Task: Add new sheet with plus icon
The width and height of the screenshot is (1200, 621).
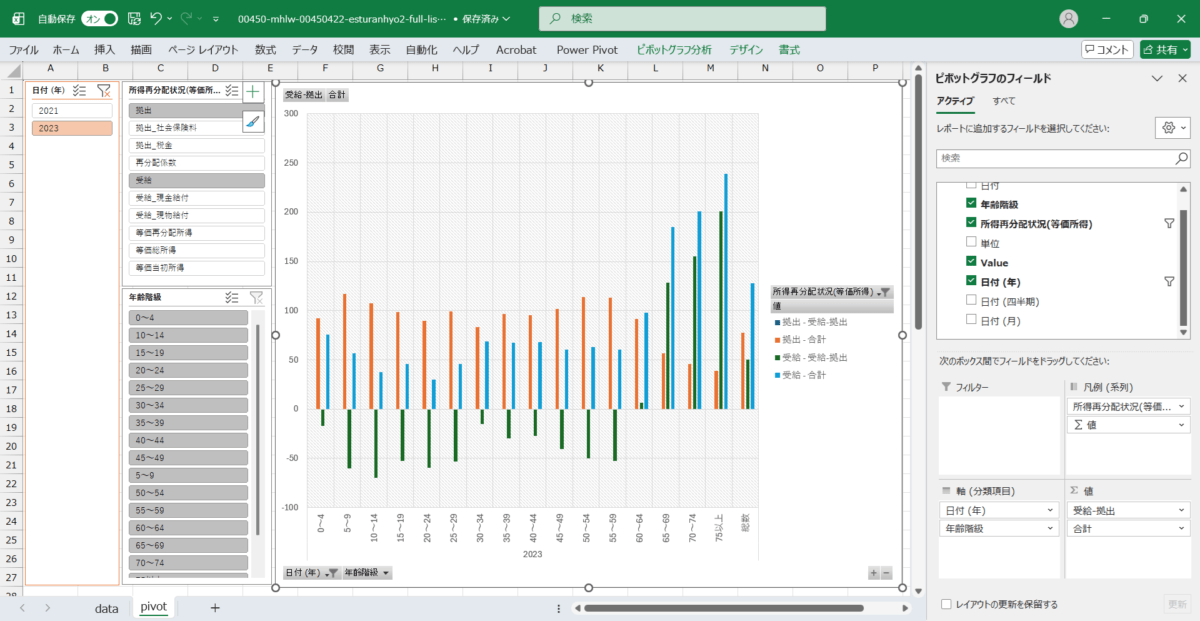Action: 214,607
